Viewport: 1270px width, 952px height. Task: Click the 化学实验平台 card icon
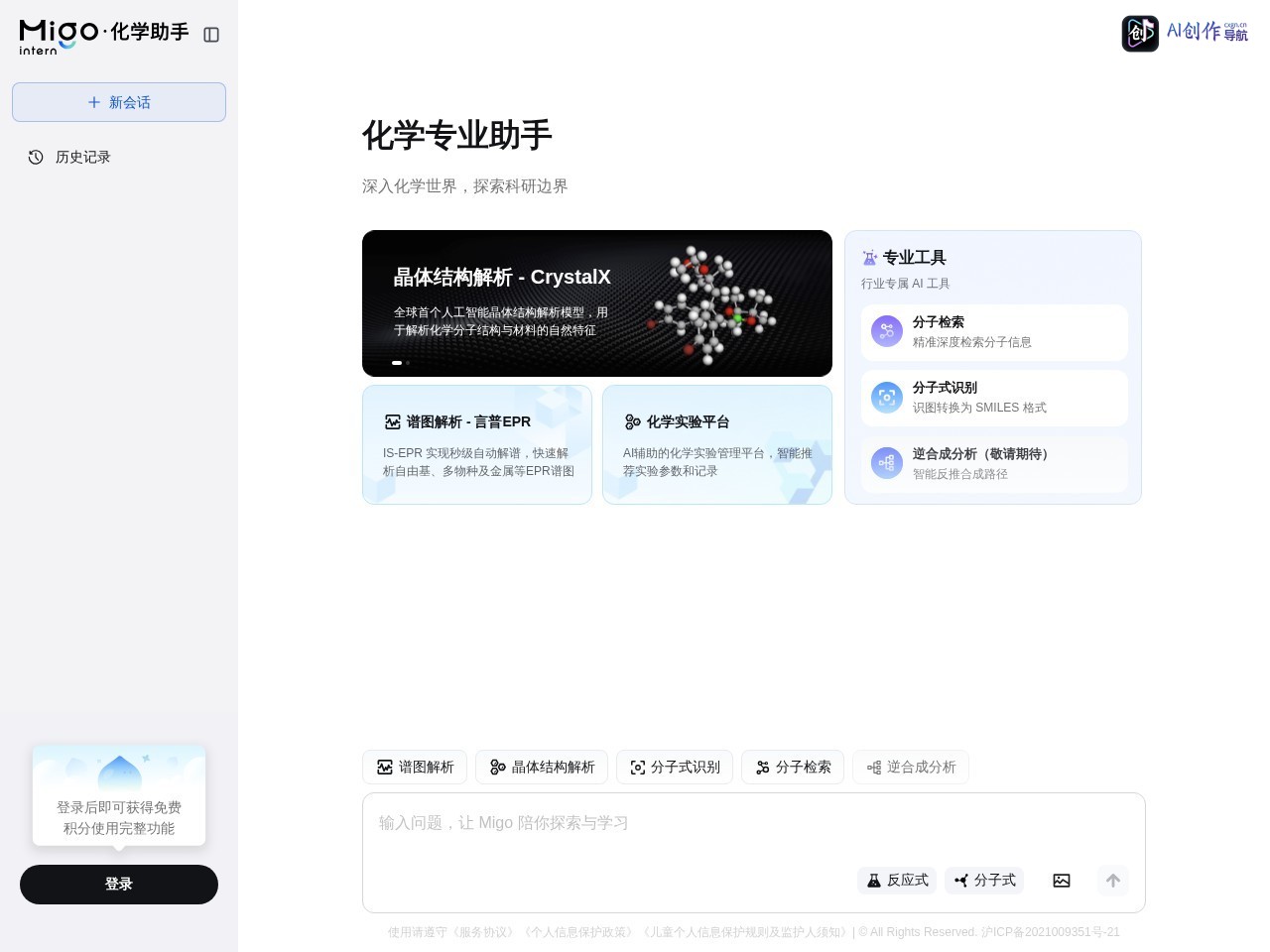tap(632, 422)
